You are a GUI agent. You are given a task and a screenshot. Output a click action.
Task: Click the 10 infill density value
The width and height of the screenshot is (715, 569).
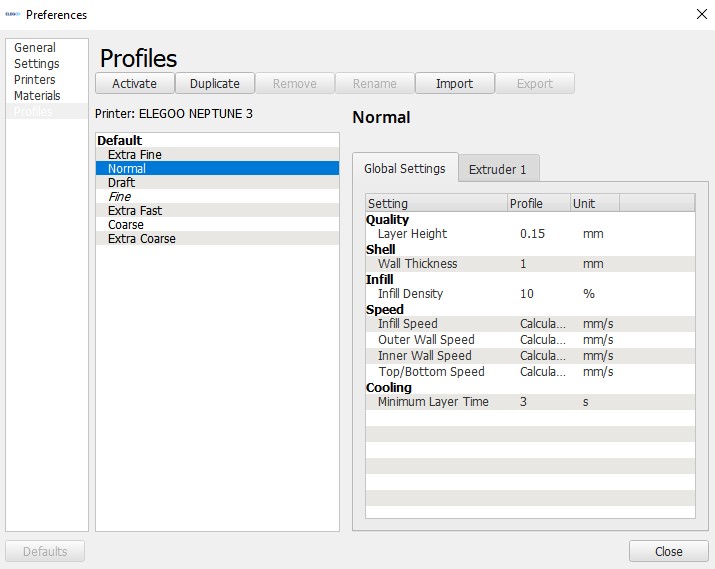point(527,294)
